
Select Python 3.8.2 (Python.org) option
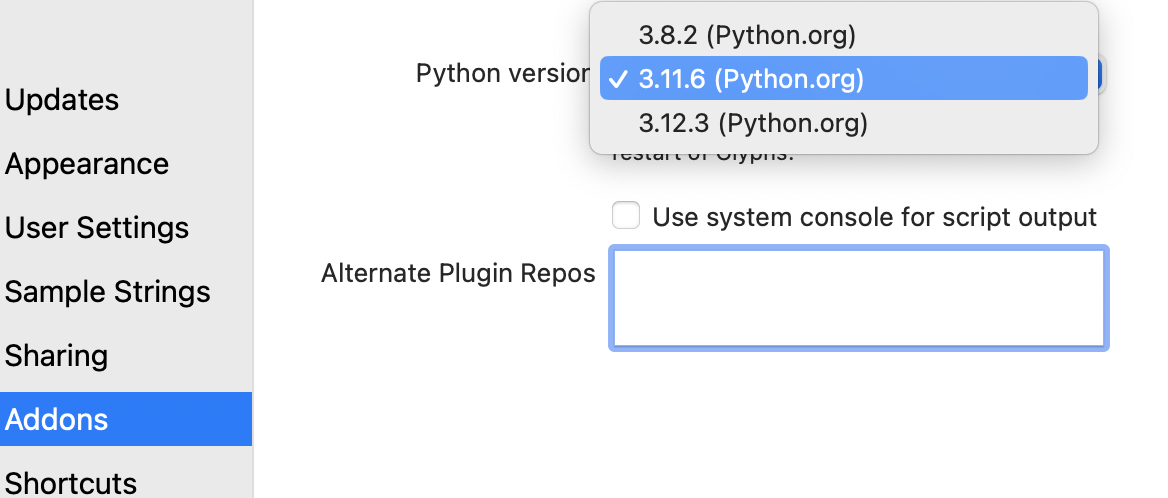pyautogui.click(x=843, y=35)
